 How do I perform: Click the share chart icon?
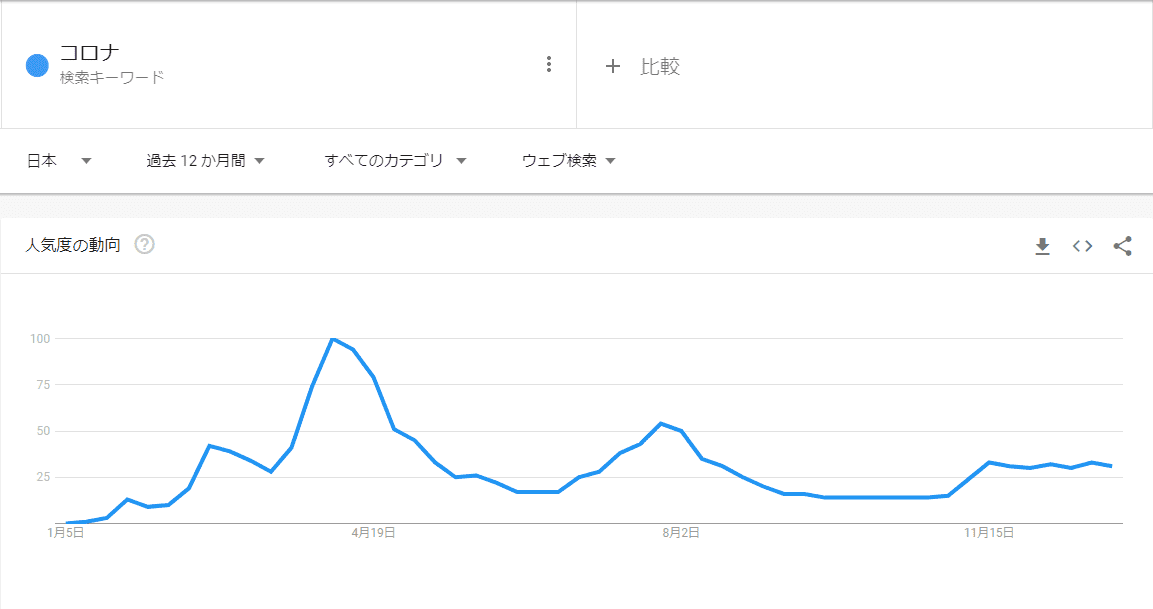pyautogui.click(x=1122, y=246)
